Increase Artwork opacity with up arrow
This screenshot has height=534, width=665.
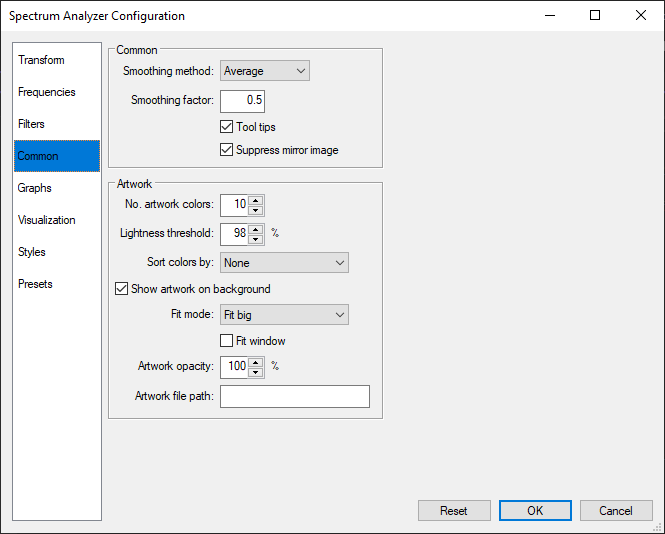coord(256,361)
